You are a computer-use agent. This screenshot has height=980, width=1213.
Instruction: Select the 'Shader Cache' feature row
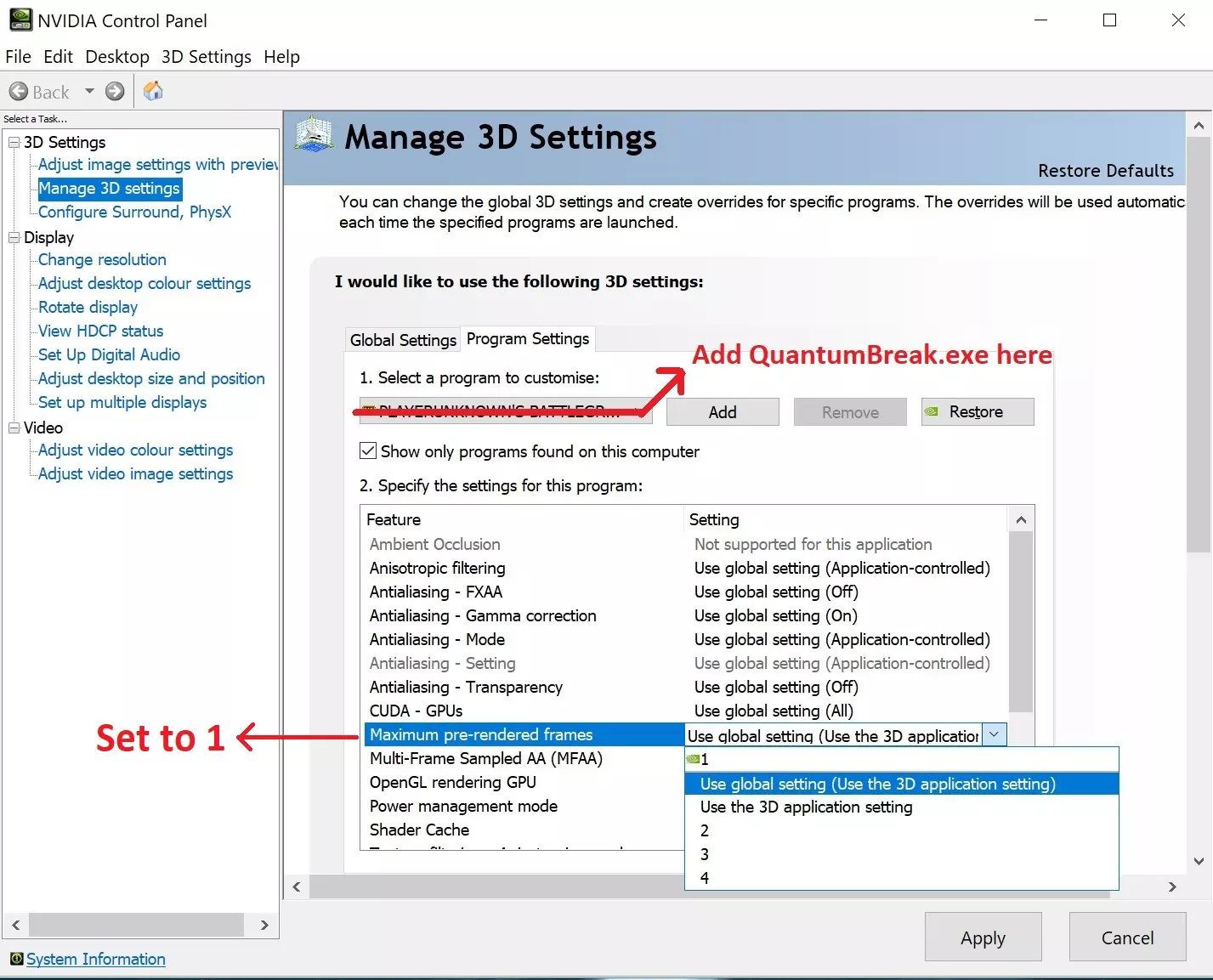[524, 830]
